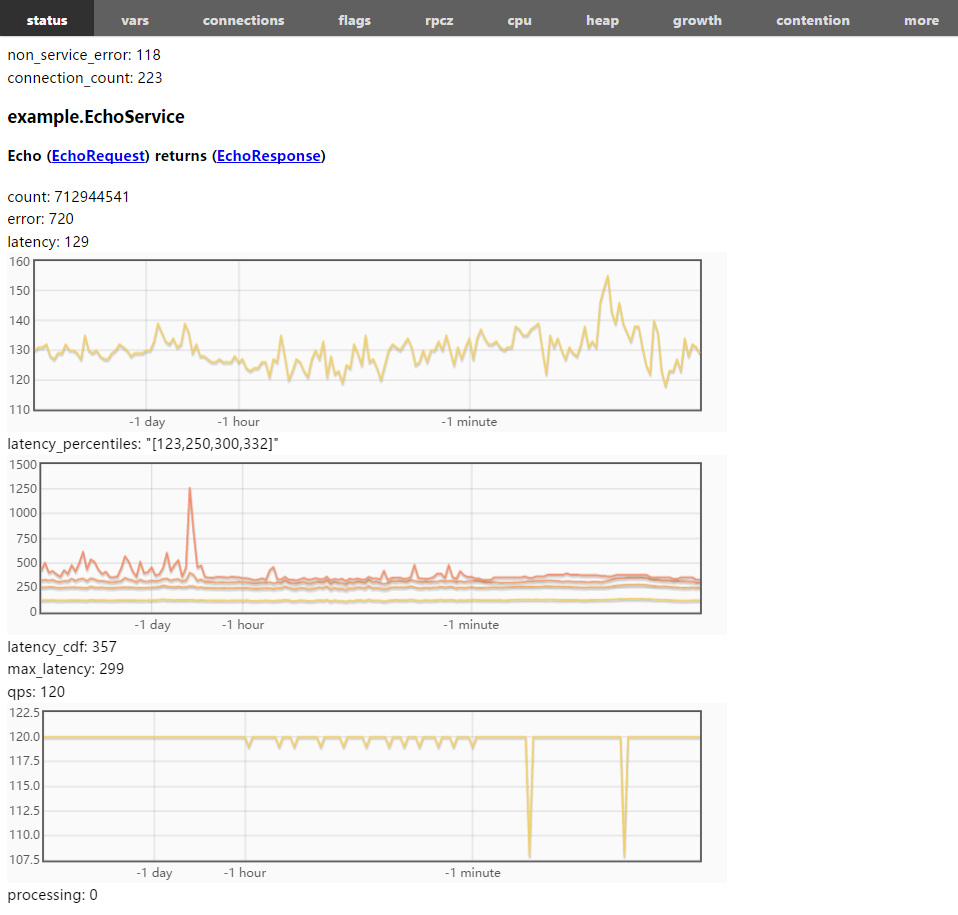Click the tall spike in latency_percentiles chart
The image size is (958, 915).
[x=189, y=490]
